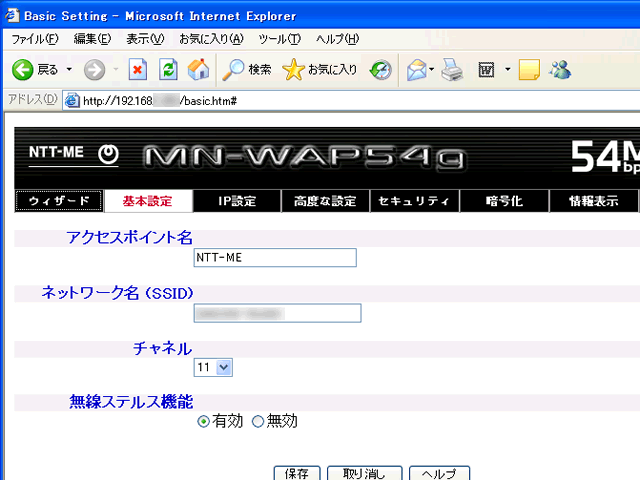Switch to the IP設定 tab
Image resolution: width=640 pixels, height=480 pixels.
coord(237,201)
